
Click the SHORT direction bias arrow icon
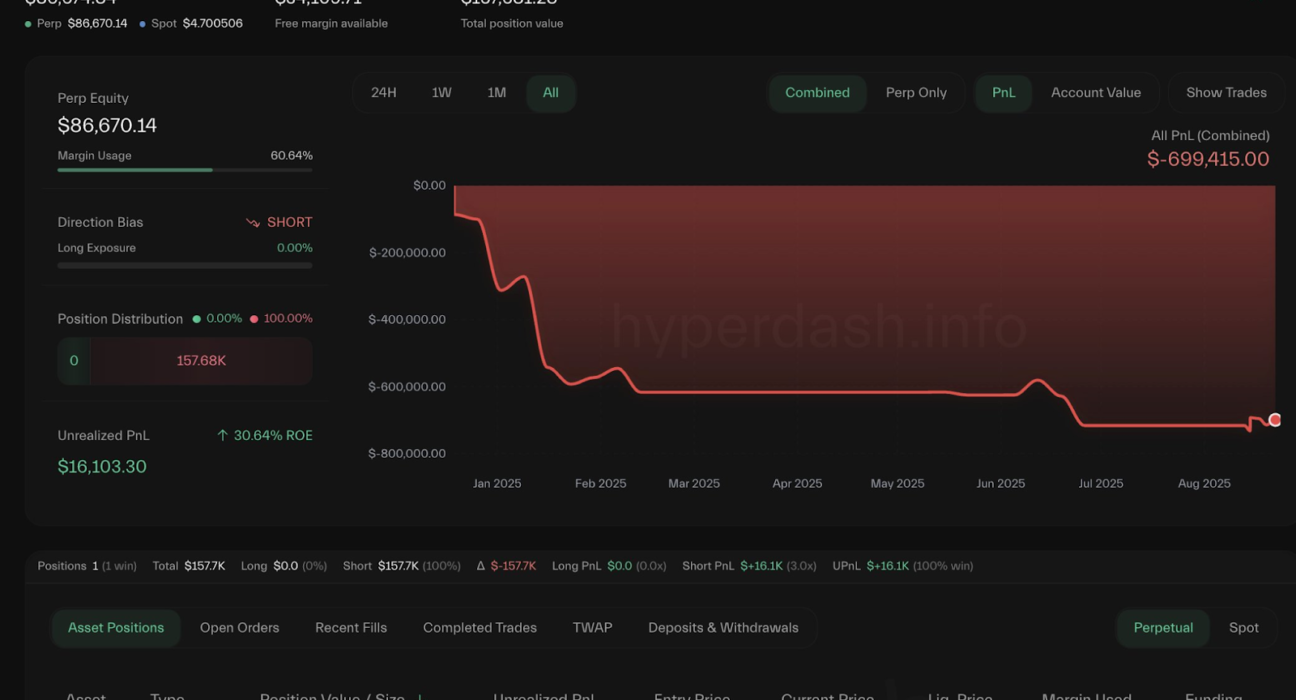253,223
